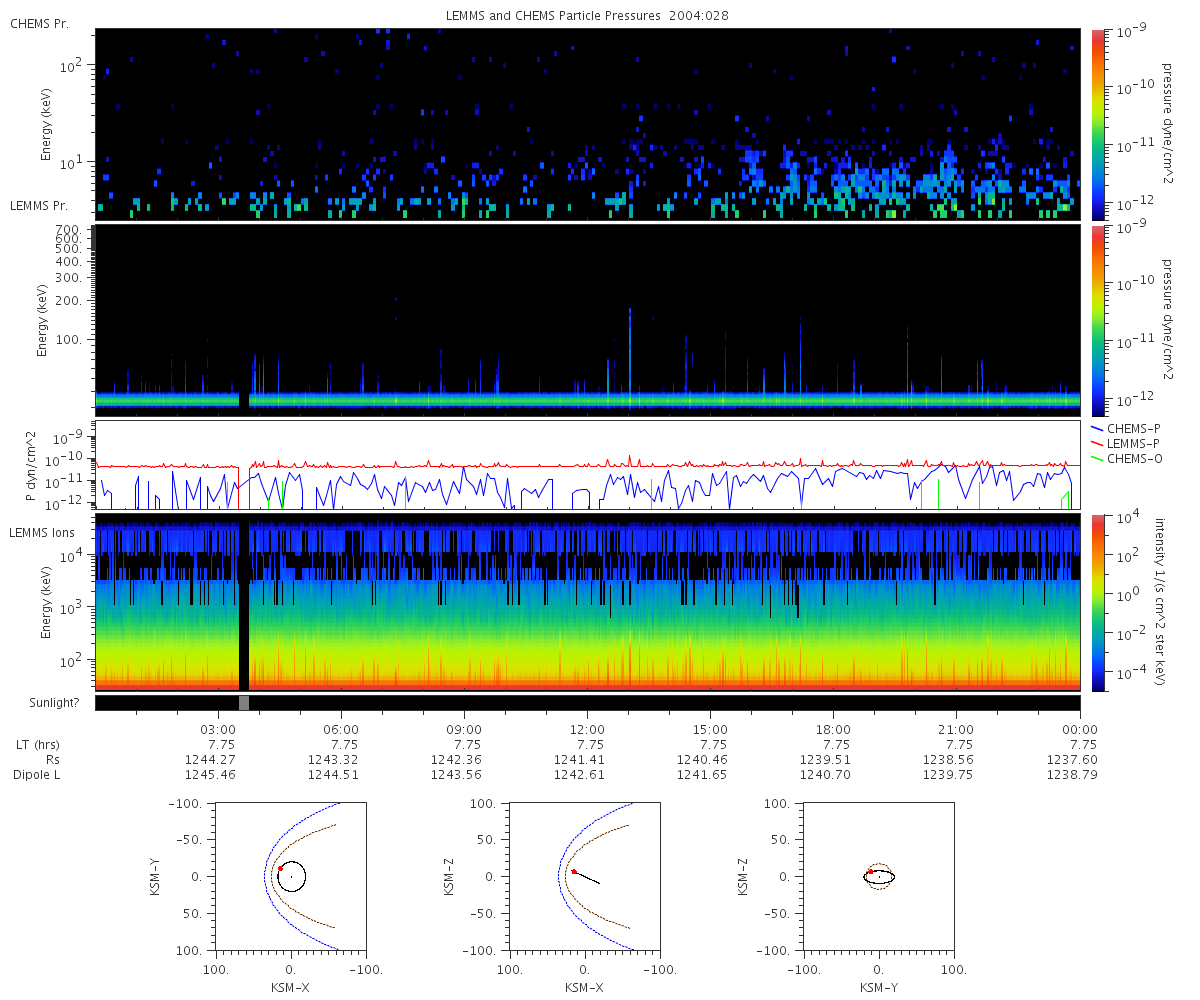
Task: Click the Dipole L row label
Action: [40, 775]
